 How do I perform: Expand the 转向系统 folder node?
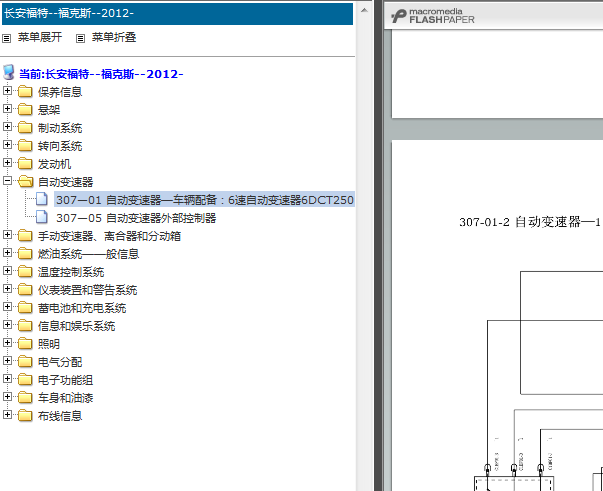click(x=7, y=145)
